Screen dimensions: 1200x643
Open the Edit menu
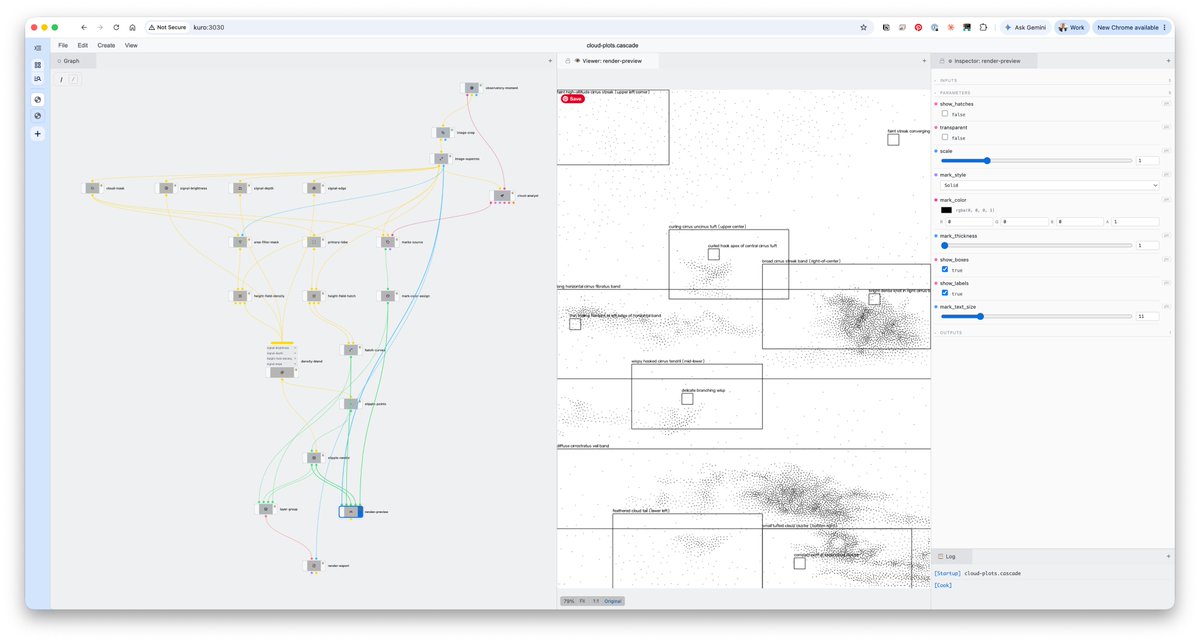coord(83,45)
